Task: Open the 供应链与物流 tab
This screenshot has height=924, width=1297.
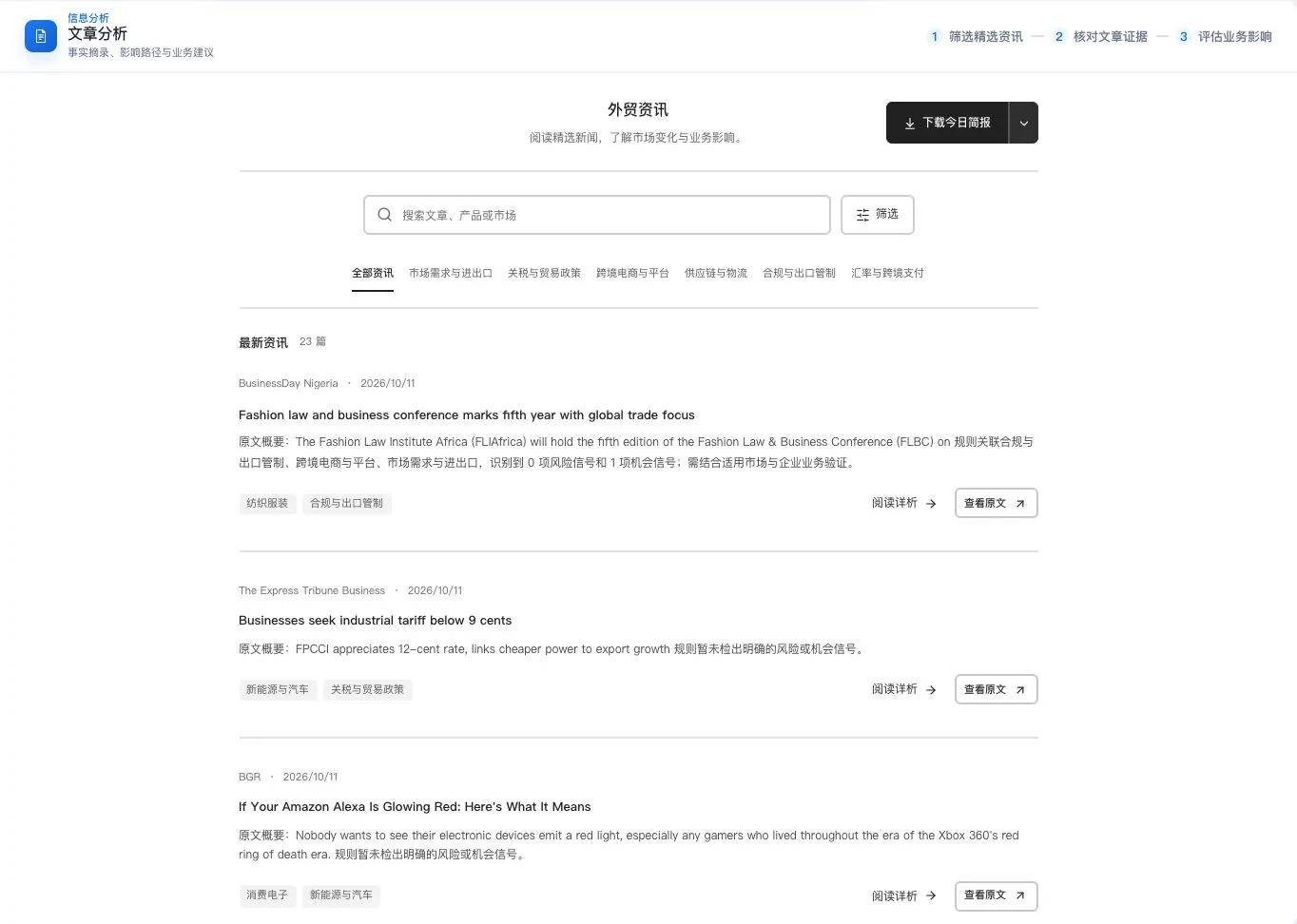Action: pos(716,273)
